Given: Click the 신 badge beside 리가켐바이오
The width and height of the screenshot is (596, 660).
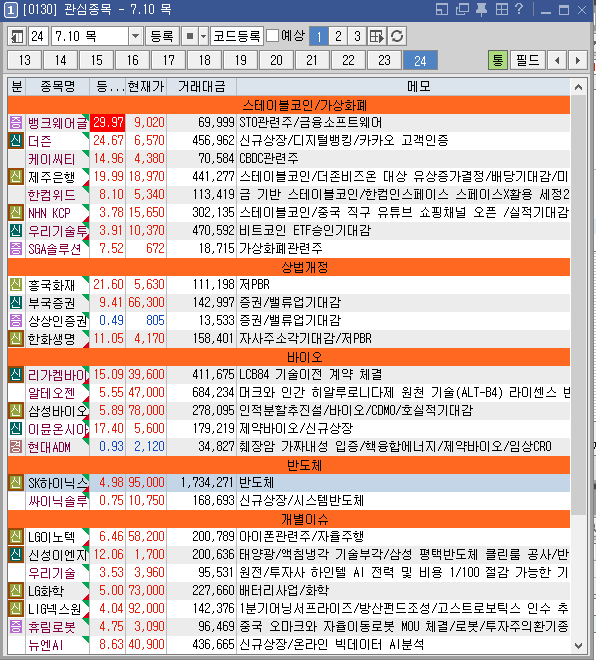Looking at the screenshot, I should [x=16, y=375].
